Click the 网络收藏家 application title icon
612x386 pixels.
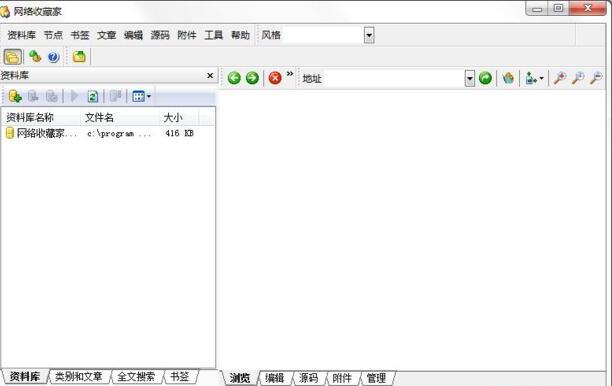point(5,12)
